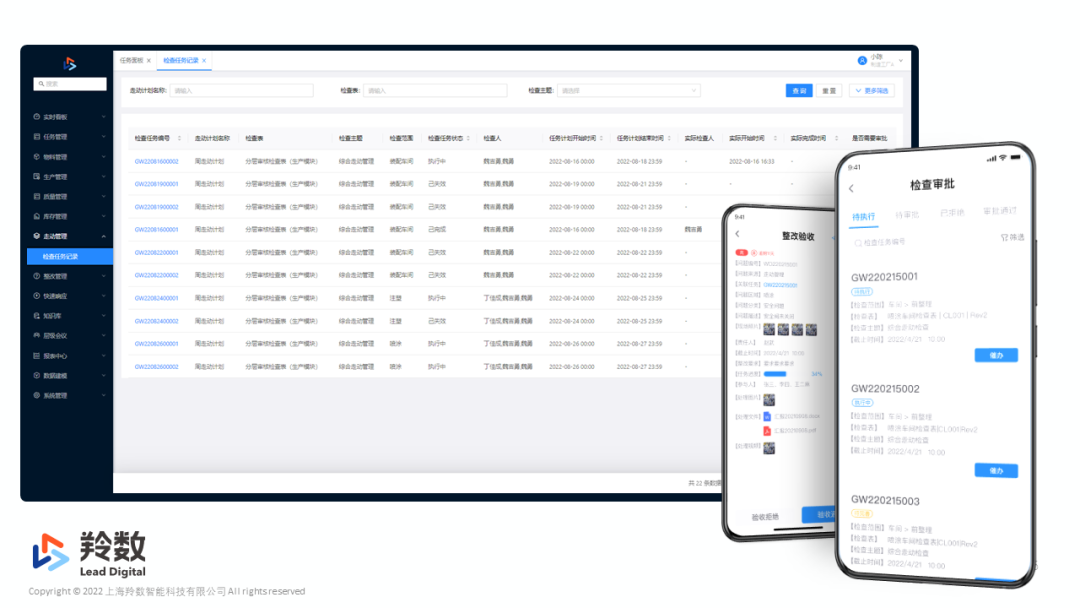Switch to the 任务面板 tab

click(132, 61)
